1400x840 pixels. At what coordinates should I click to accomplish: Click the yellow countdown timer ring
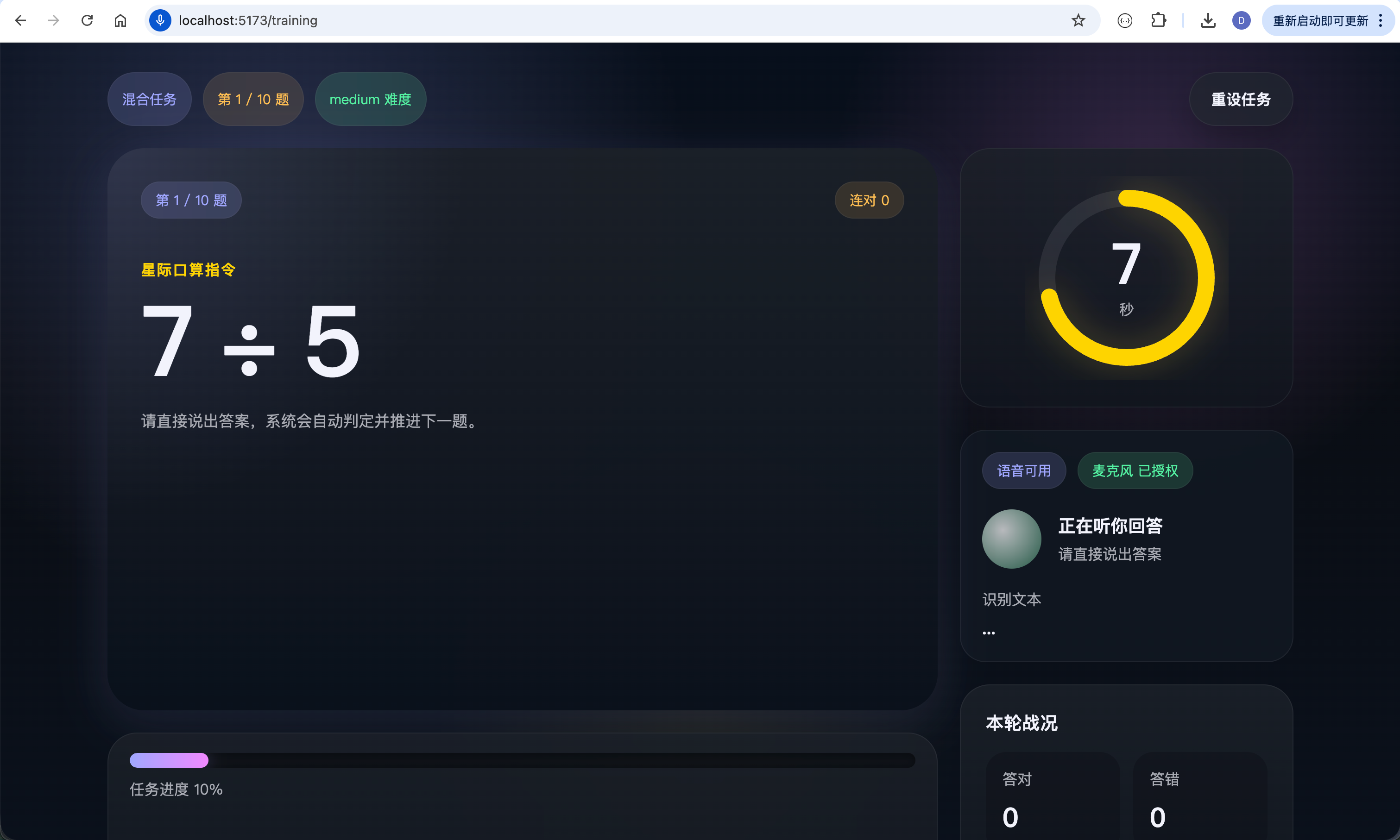point(1126,277)
